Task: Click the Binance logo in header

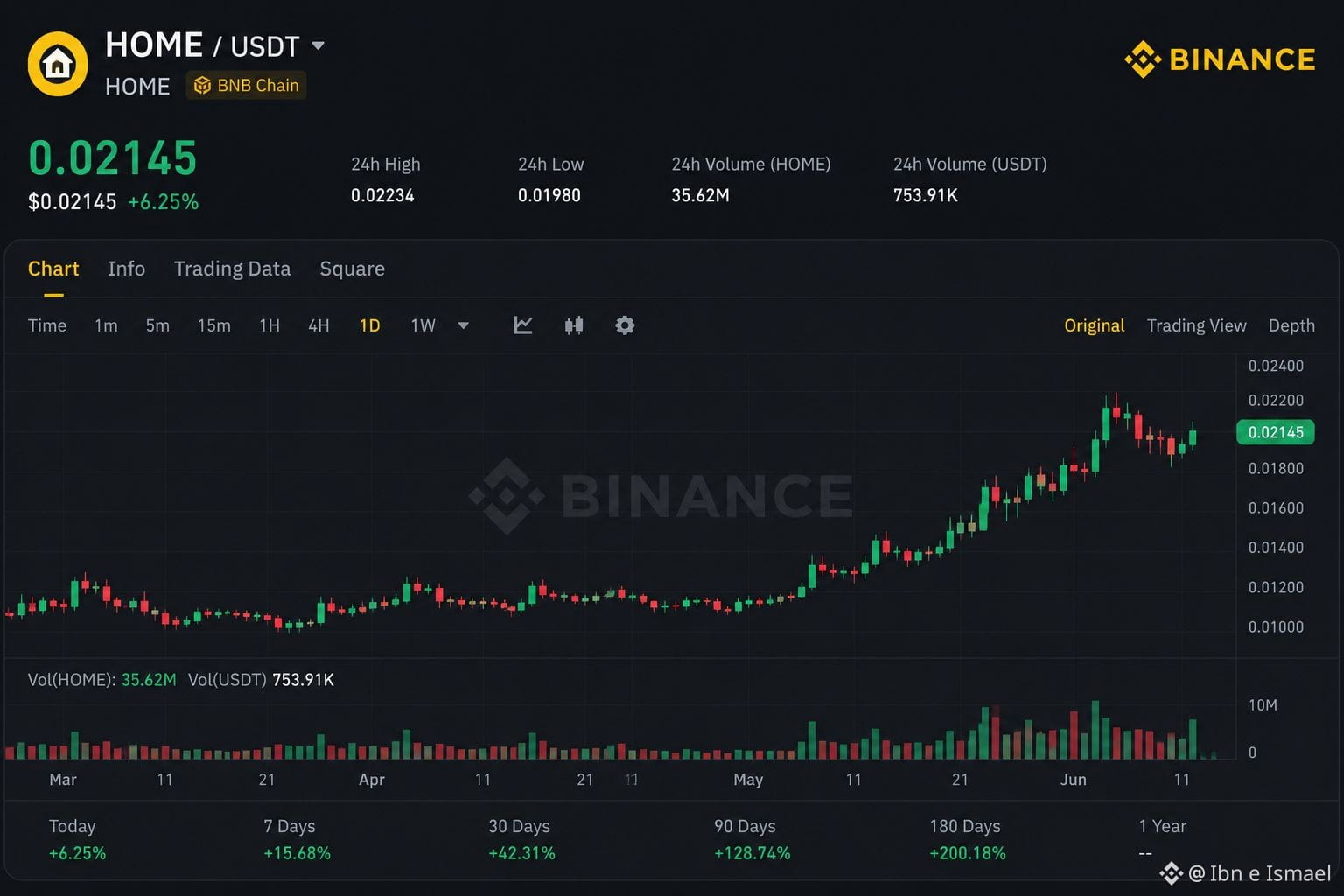Action: pyautogui.click(x=1220, y=59)
